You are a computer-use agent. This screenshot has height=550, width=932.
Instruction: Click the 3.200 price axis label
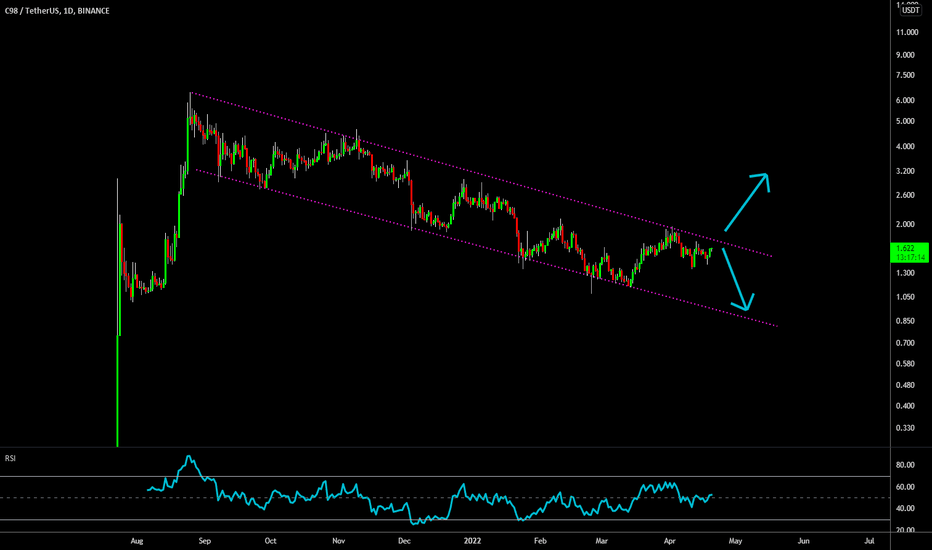tap(905, 171)
